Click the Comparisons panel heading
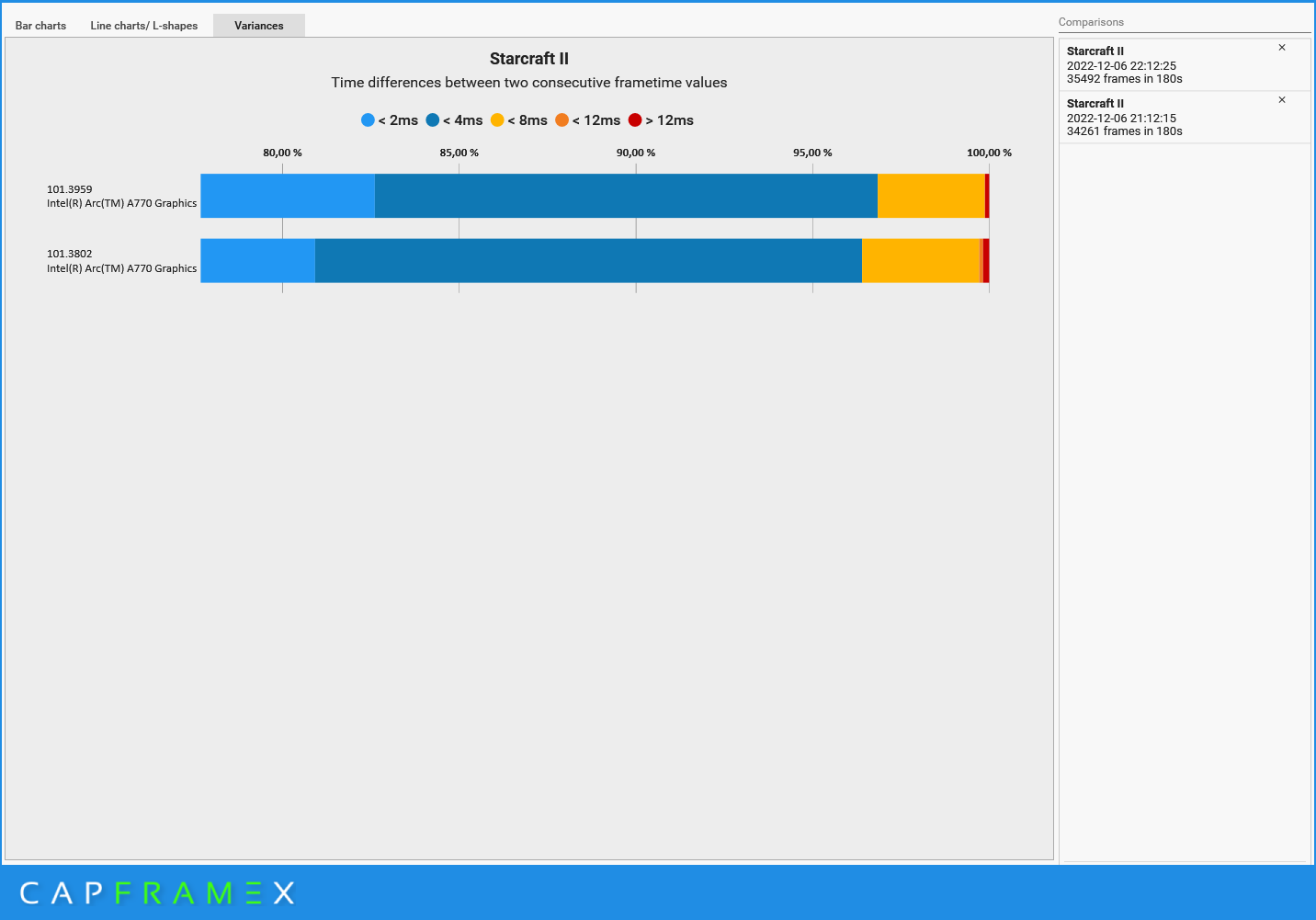The height and width of the screenshot is (920, 1316). click(x=1091, y=22)
